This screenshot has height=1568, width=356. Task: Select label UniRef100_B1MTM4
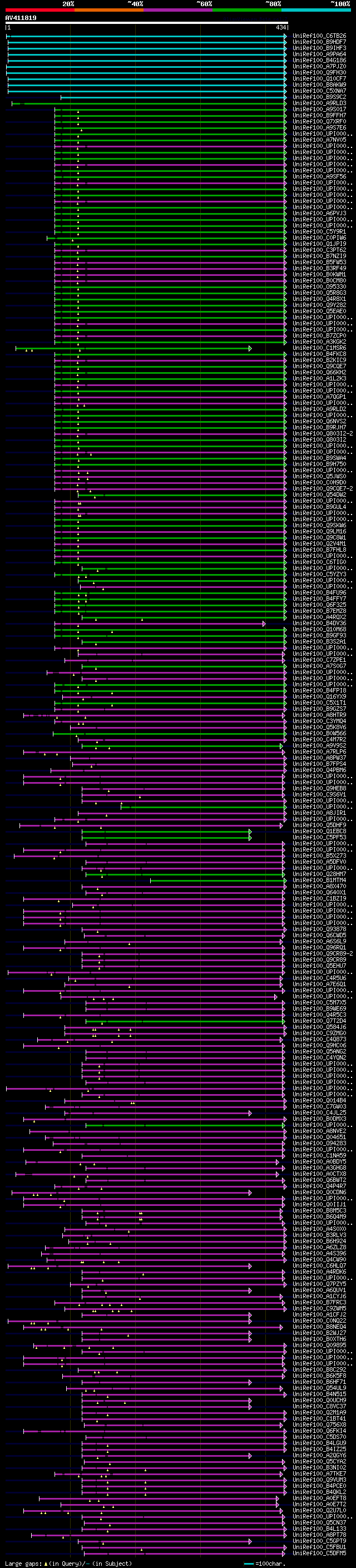click(319, 880)
